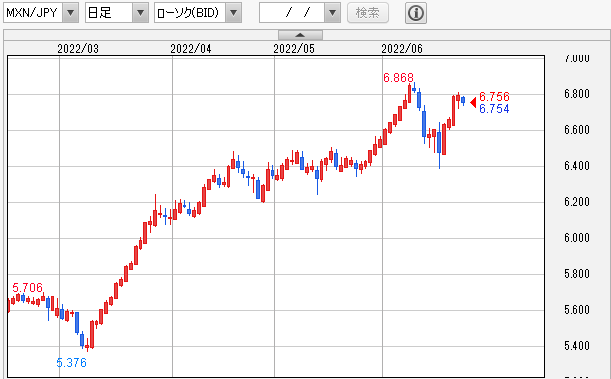Collapse the panel with the up-arrow handle
611x379 pixels.
(x=300, y=35)
